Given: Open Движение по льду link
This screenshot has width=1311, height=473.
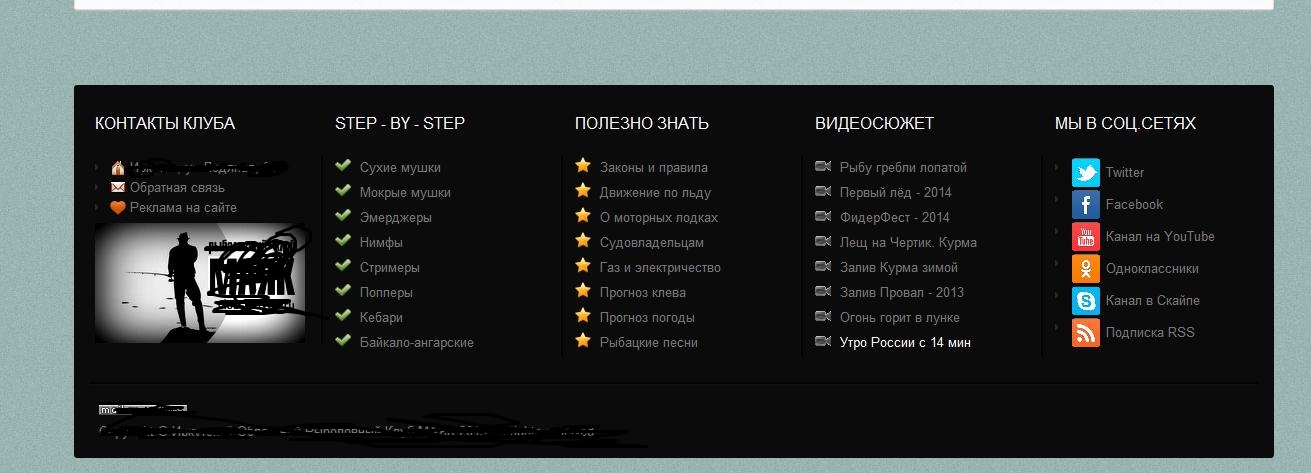Looking at the screenshot, I should (655, 193).
